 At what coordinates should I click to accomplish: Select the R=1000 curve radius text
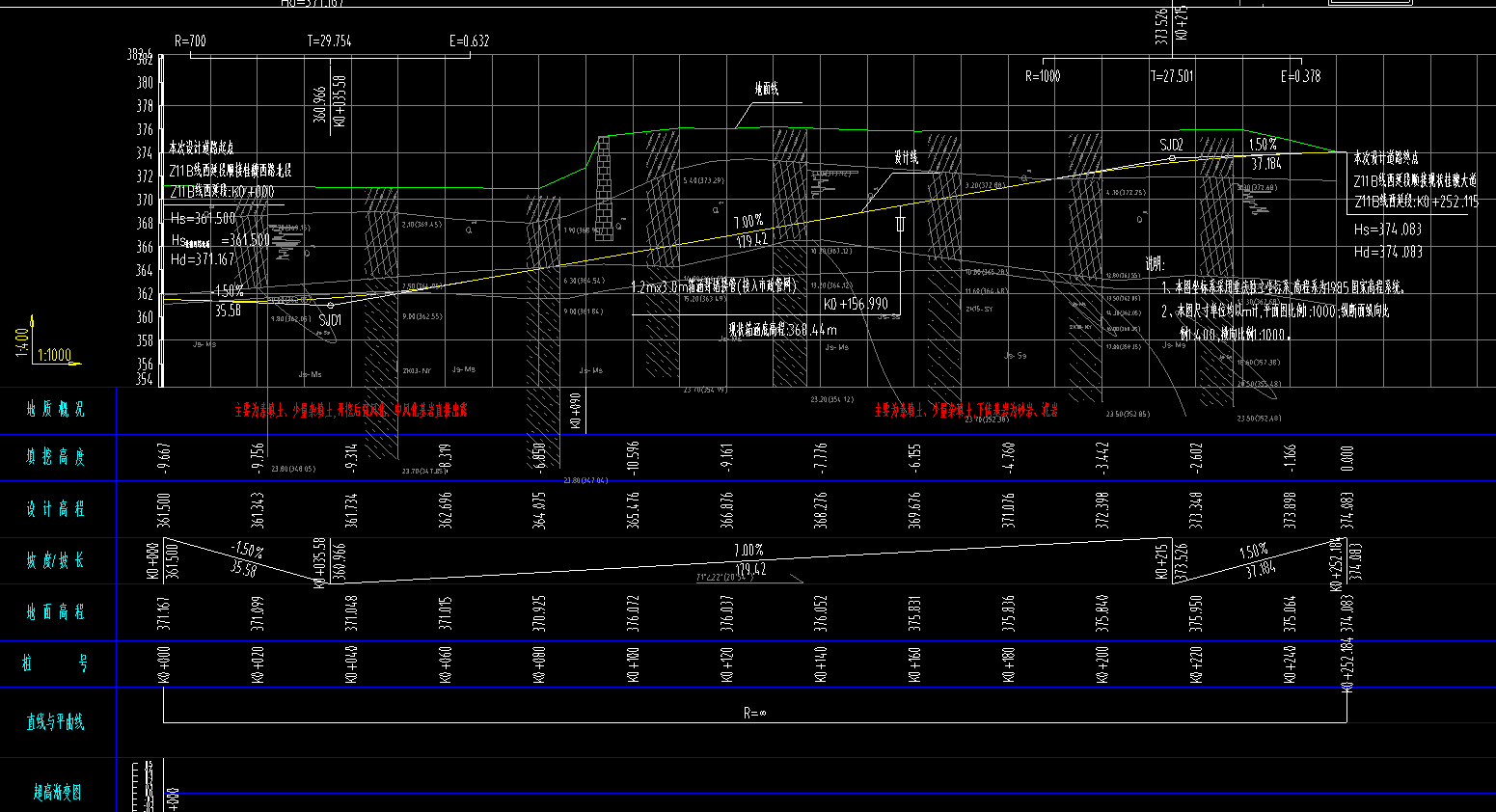coord(1042,76)
